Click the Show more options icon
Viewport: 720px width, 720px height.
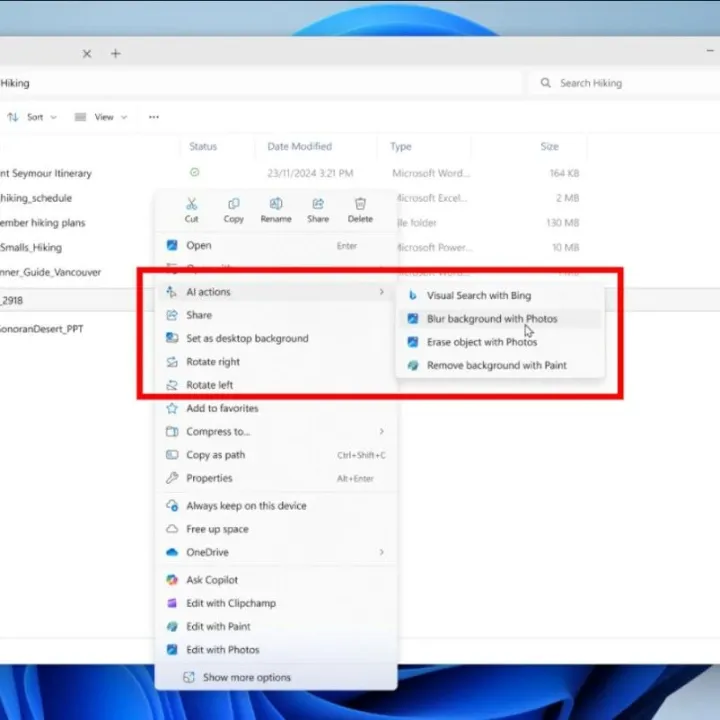coord(189,677)
